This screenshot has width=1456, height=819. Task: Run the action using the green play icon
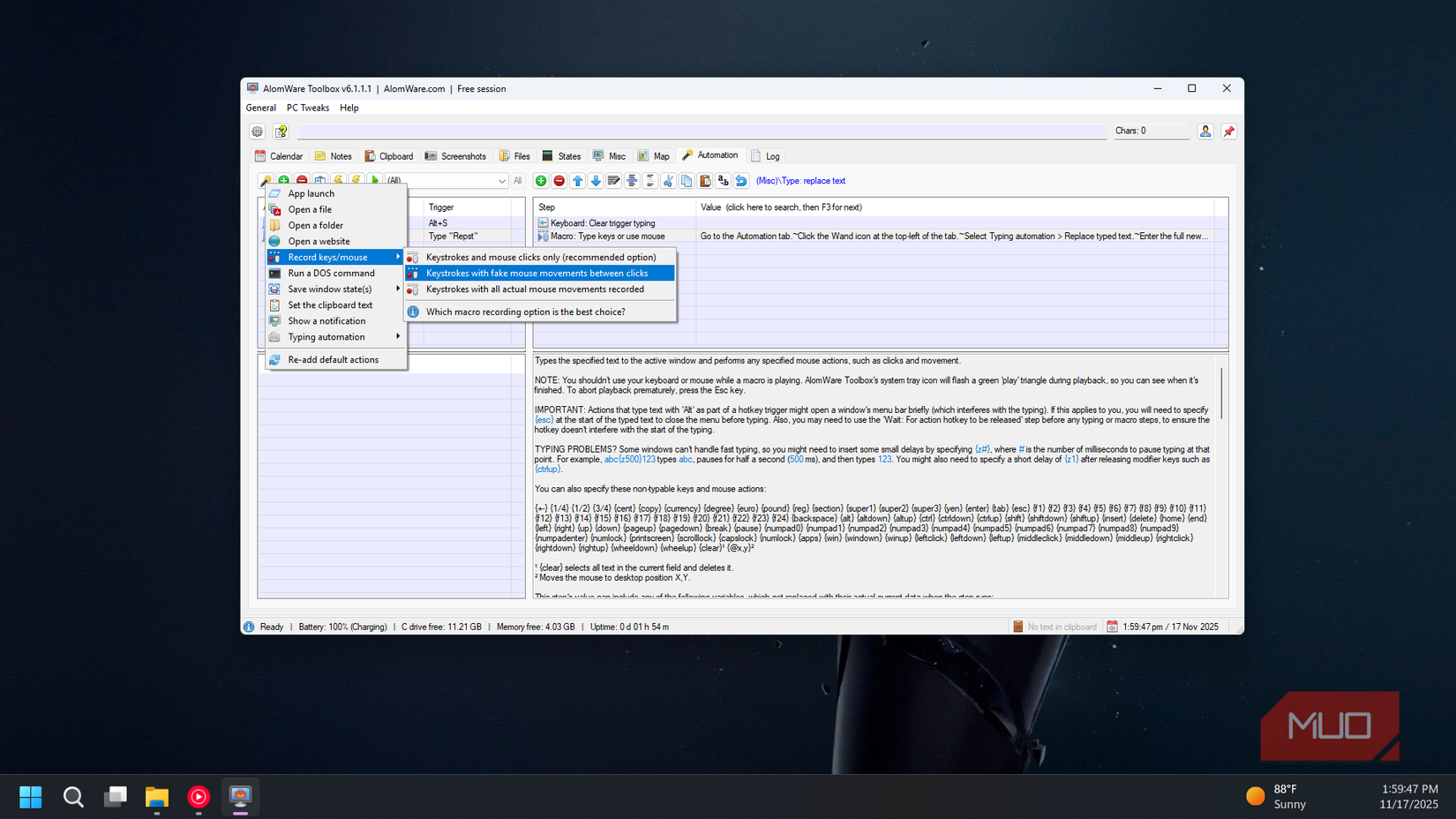(x=374, y=180)
